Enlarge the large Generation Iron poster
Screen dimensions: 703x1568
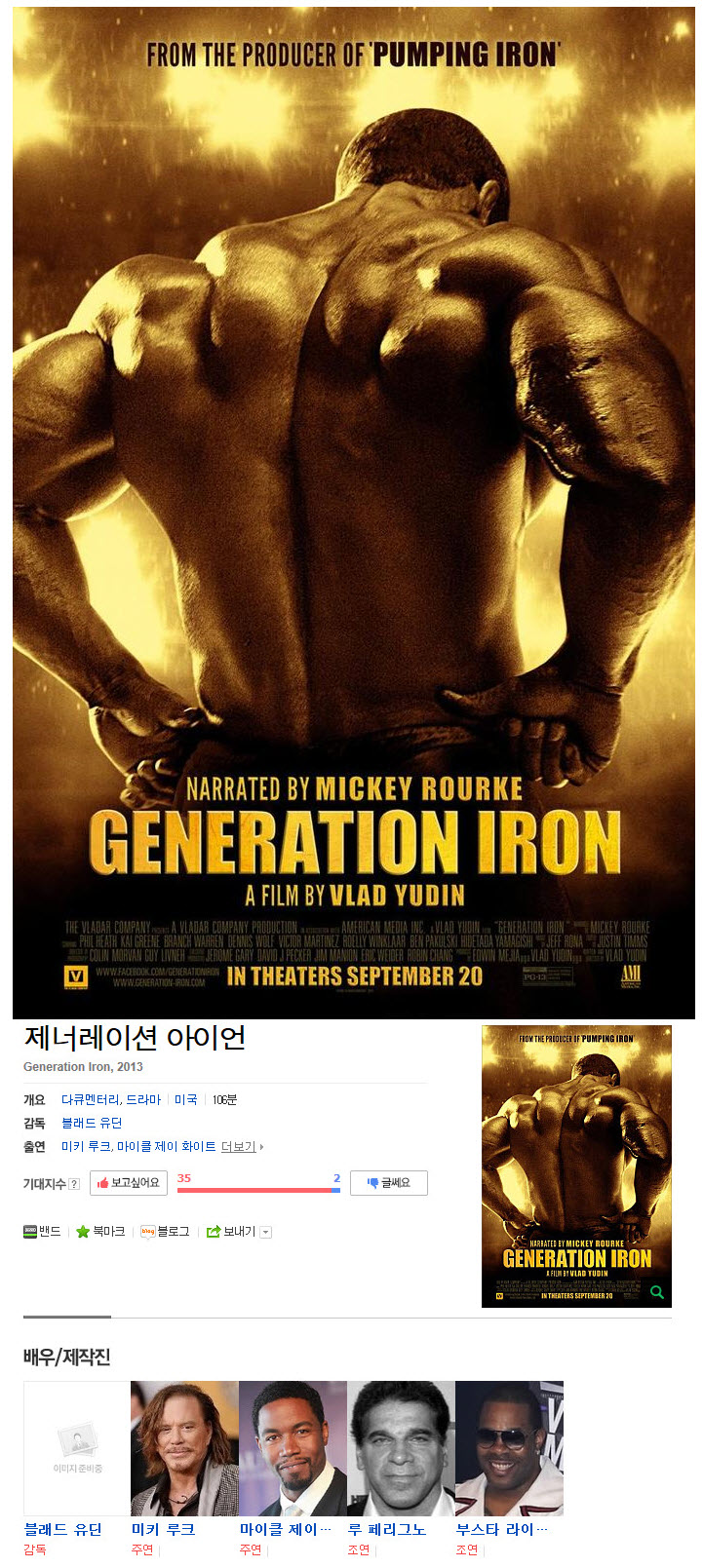coord(353,513)
